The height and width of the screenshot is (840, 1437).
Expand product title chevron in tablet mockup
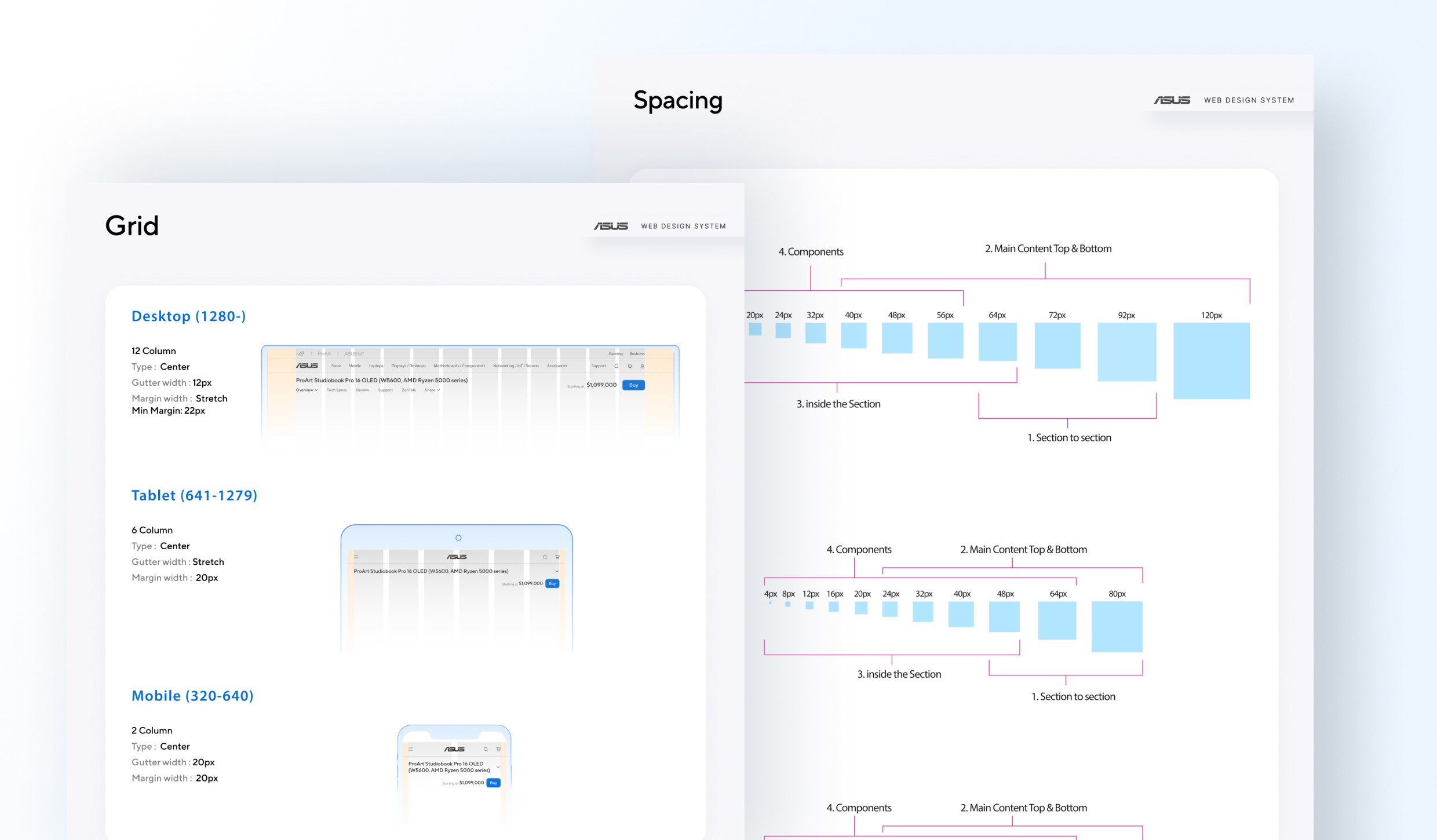(x=557, y=571)
